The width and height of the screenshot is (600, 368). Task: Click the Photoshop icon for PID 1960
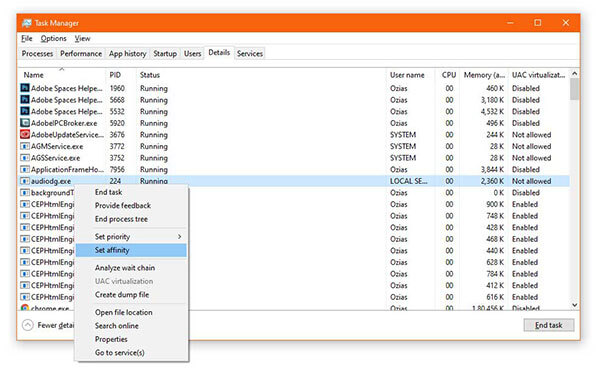(25, 88)
